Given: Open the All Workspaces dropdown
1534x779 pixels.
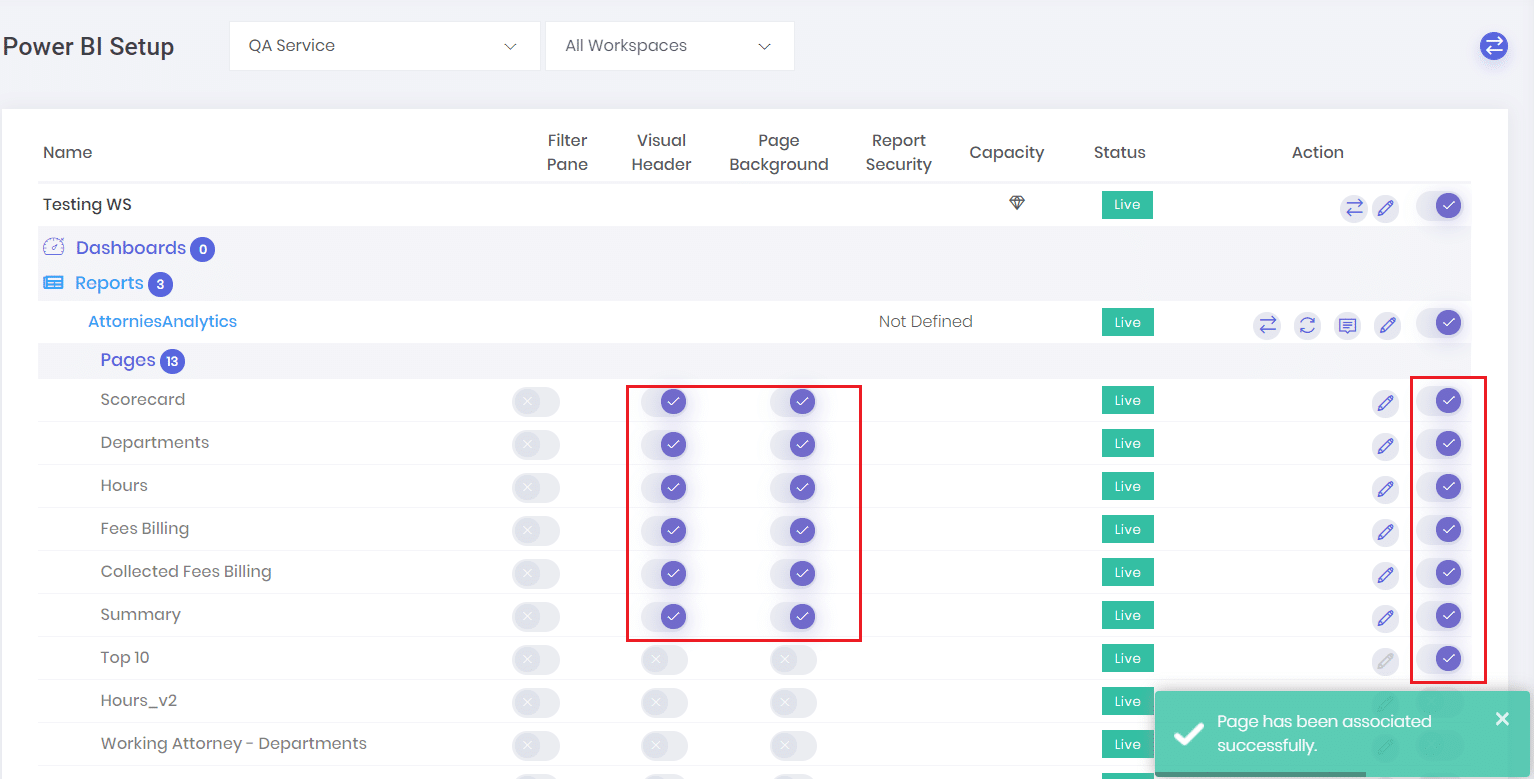Looking at the screenshot, I should point(669,45).
